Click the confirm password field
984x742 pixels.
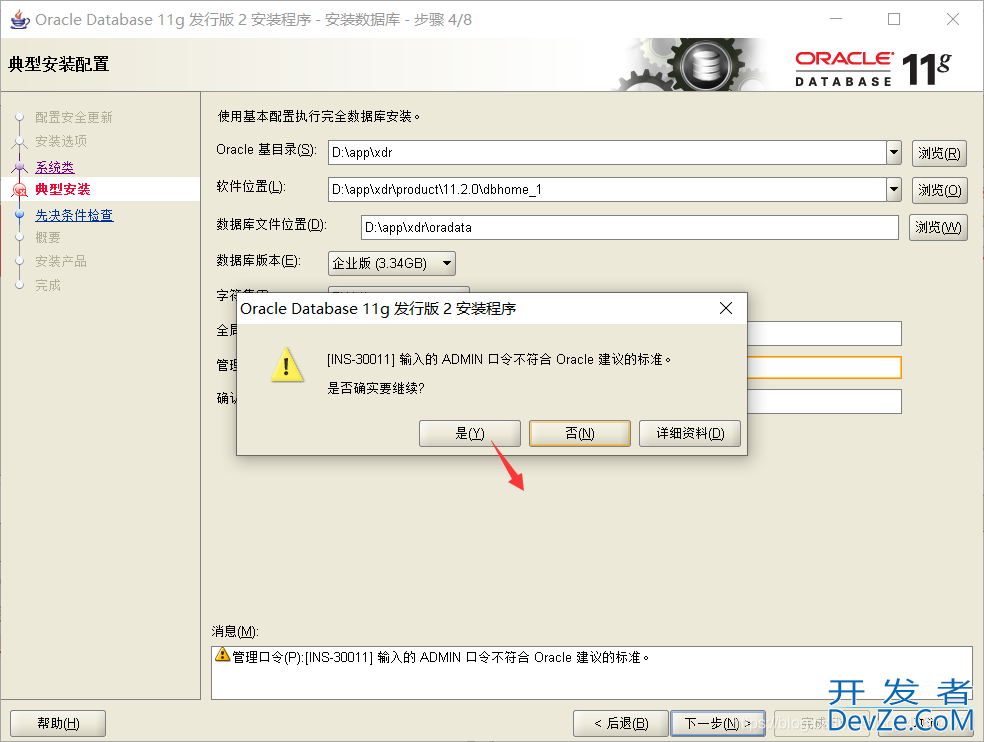click(824, 401)
